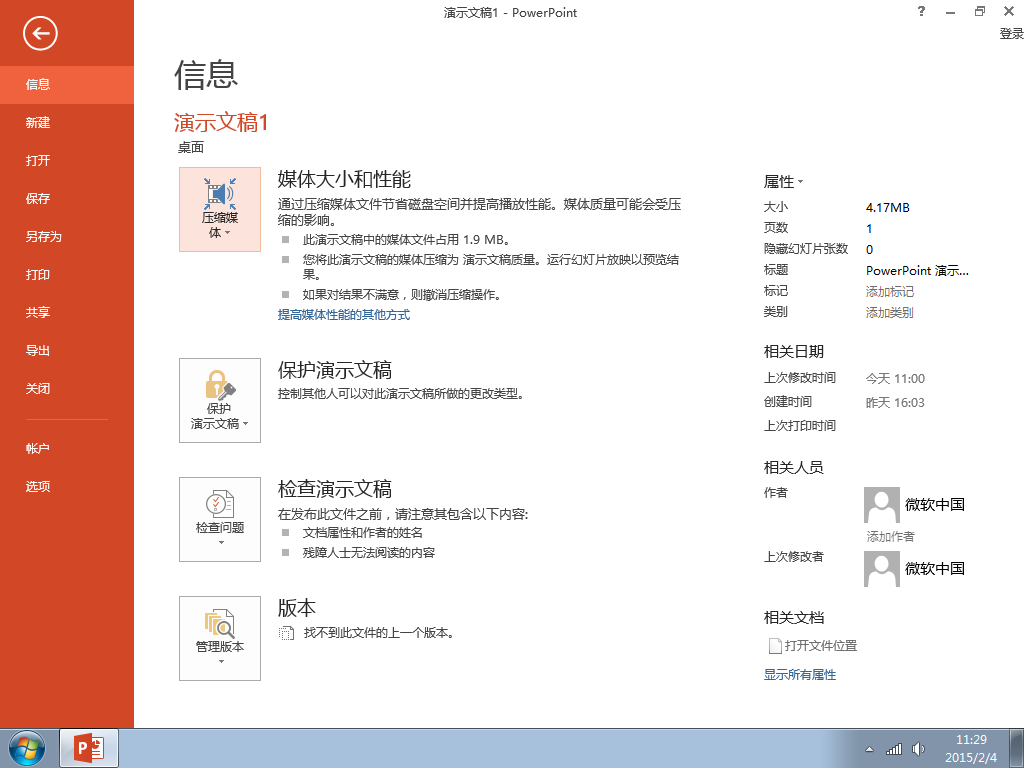
Task: Click the 桌面 location text
Action: (x=191, y=148)
